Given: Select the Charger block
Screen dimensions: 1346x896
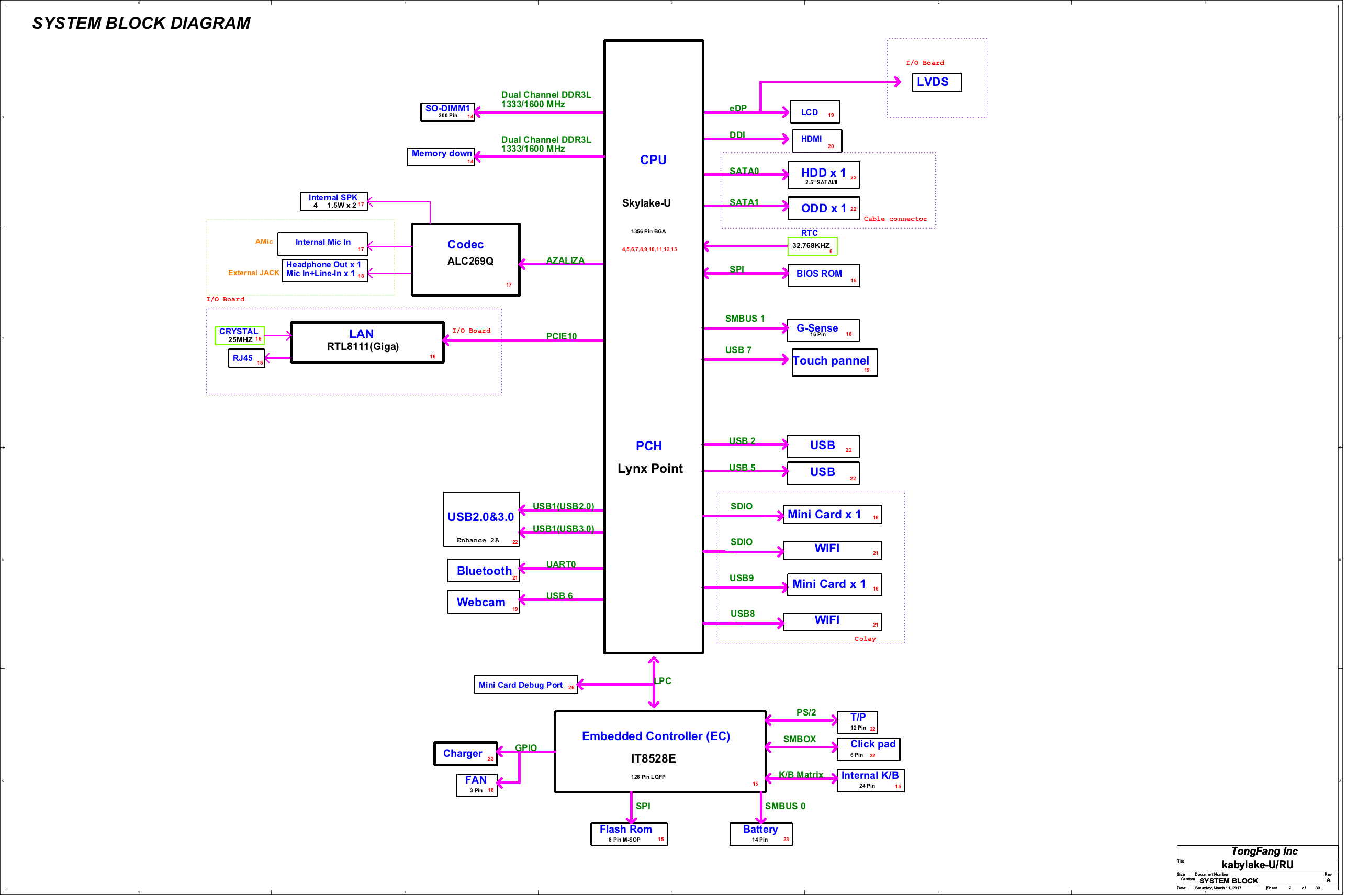Looking at the screenshot, I should pyautogui.click(x=465, y=753).
